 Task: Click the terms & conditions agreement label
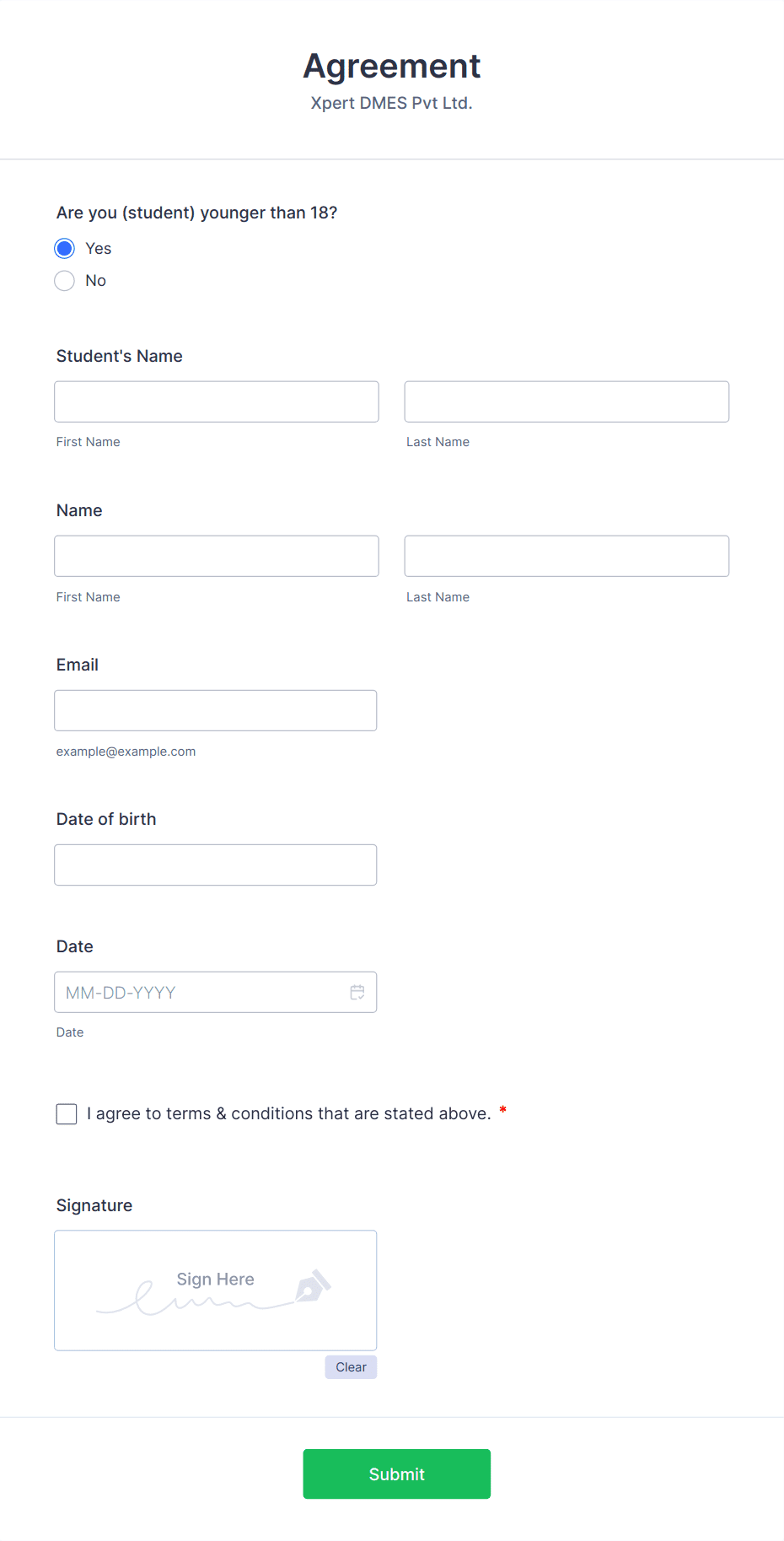(289, 1114)
